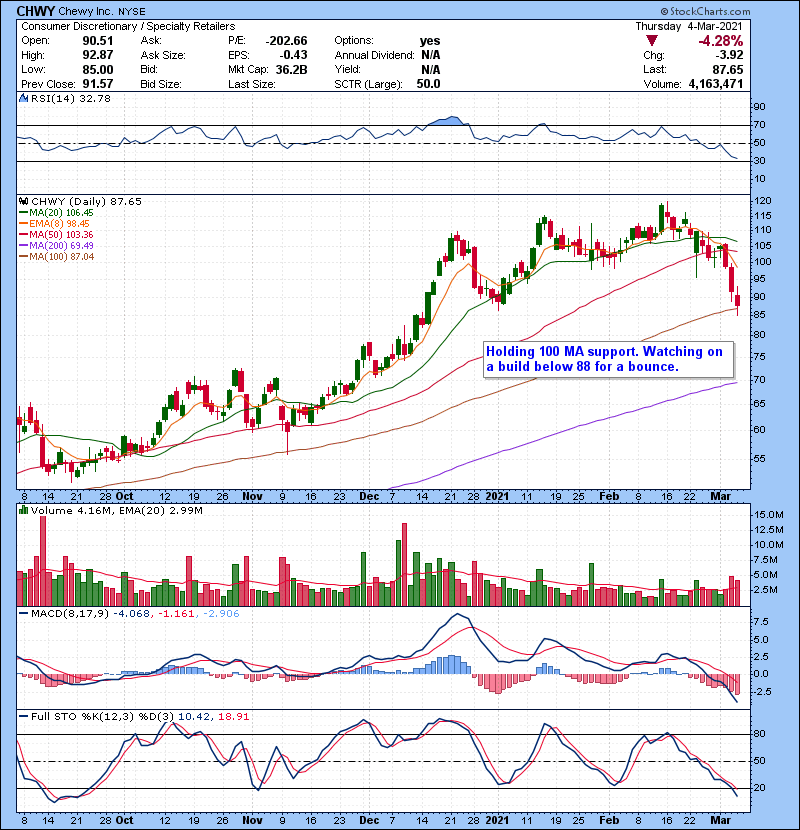Click the RSI panel indicator icon
This screenshot has width=800, height=830.
(23, 98)
